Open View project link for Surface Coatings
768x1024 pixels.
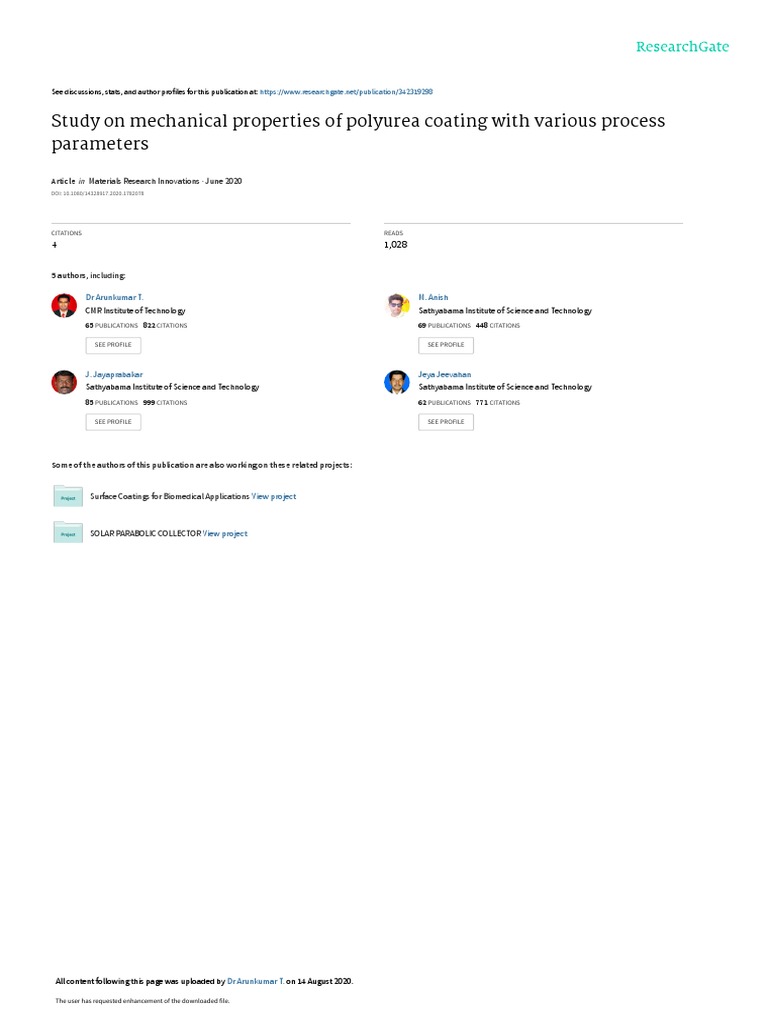[x=274, y=497]
